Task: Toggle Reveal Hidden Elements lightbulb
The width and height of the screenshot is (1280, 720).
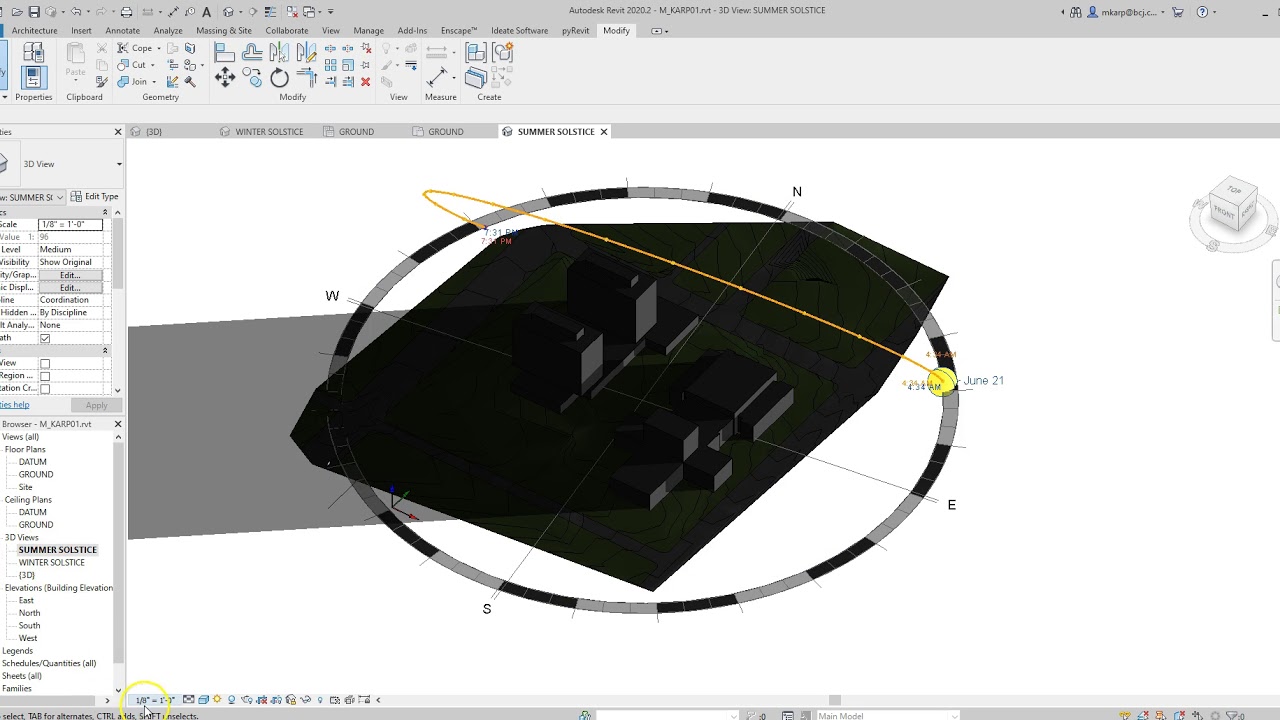Action: coord(320,700)
